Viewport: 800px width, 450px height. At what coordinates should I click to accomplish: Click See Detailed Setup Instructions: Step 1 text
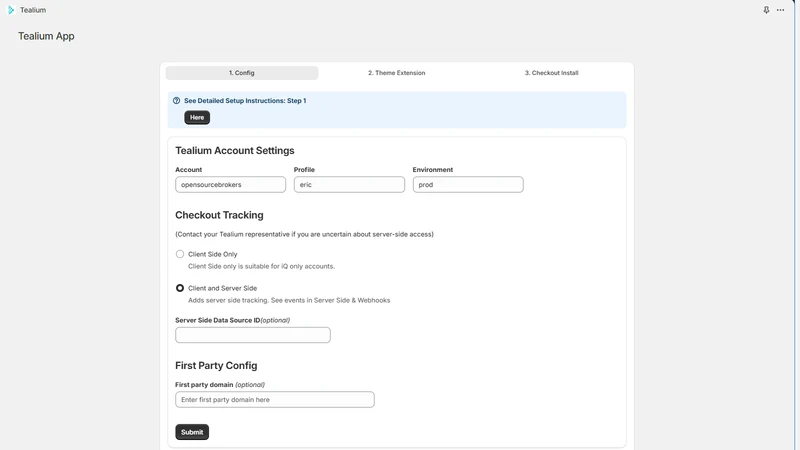245,101
